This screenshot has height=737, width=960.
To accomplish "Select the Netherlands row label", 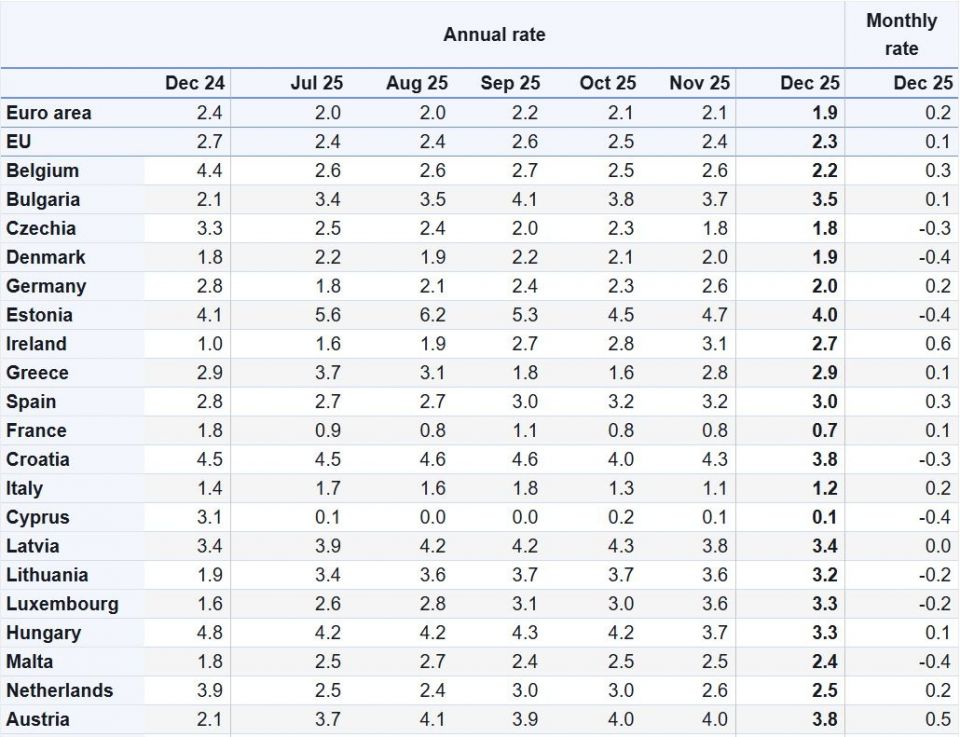I will pyautogui.click(x=59, y=691).
